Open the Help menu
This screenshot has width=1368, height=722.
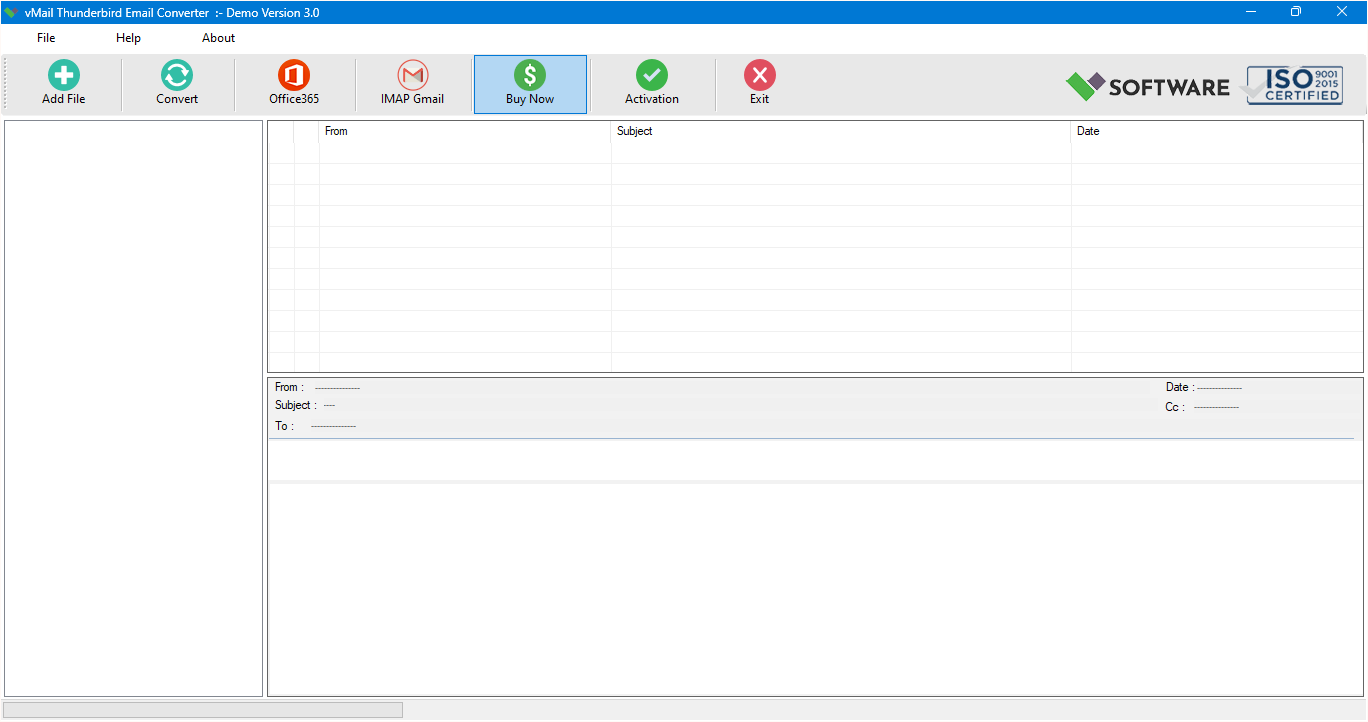(128, 38)
